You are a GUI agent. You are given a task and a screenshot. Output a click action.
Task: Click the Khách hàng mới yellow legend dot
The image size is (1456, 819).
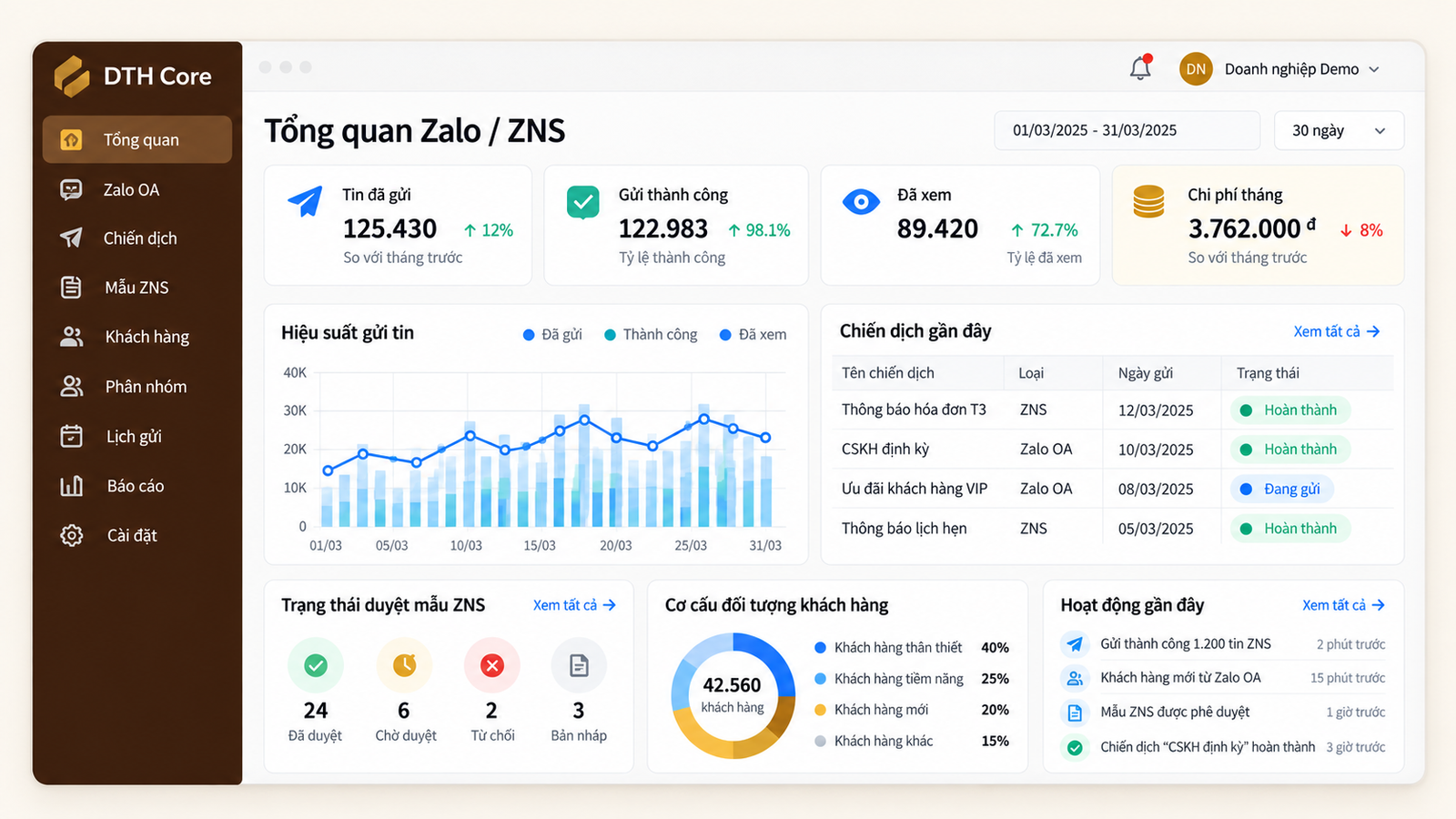pos(820,710)
